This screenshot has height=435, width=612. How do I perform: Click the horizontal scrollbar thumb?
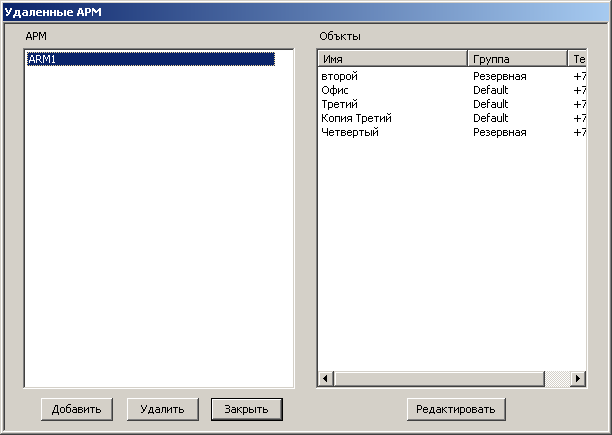(x=439, y=378)
